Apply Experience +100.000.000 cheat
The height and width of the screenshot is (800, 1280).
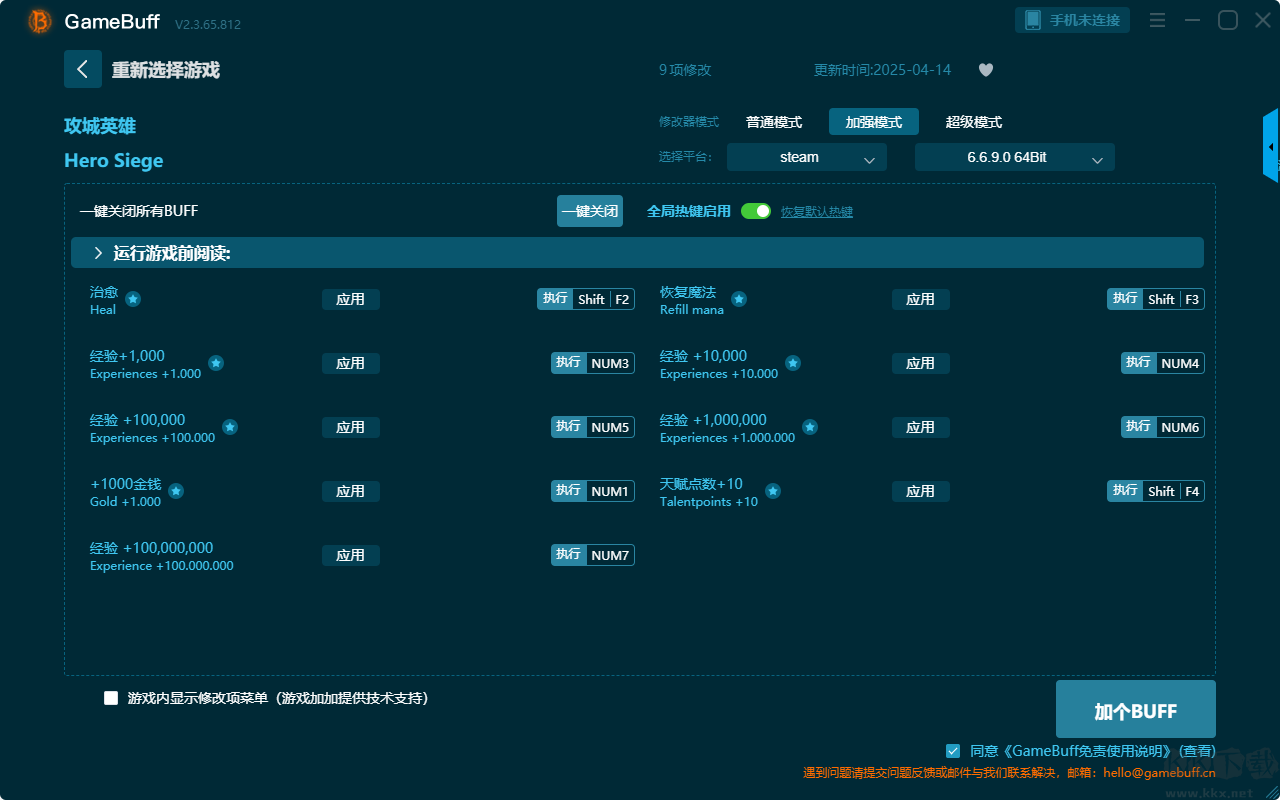pyautogui.click(x=351, y=555)
